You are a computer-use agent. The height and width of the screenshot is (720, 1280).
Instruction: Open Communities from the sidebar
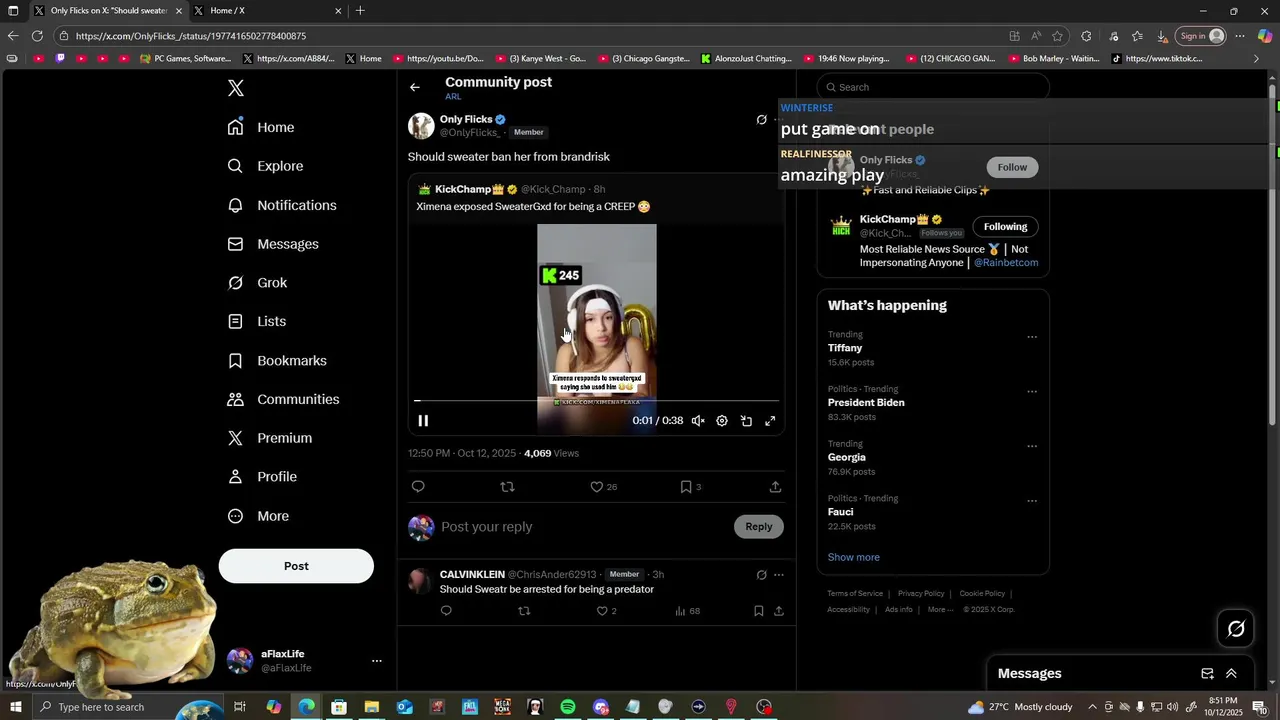click(x=283, y=399)
